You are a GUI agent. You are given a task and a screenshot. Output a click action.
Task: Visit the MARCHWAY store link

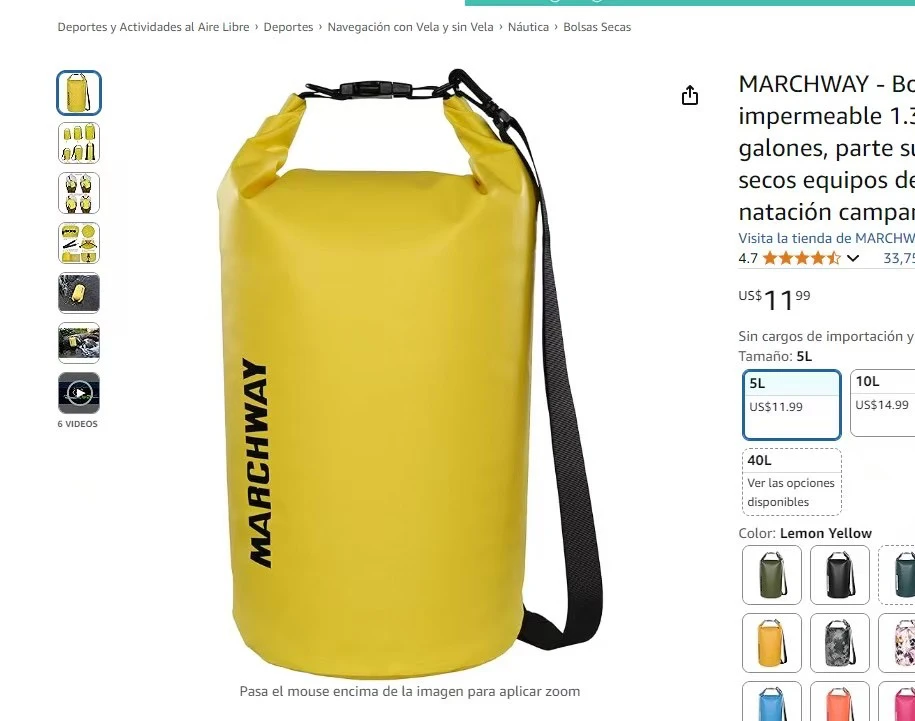point(826,238)
